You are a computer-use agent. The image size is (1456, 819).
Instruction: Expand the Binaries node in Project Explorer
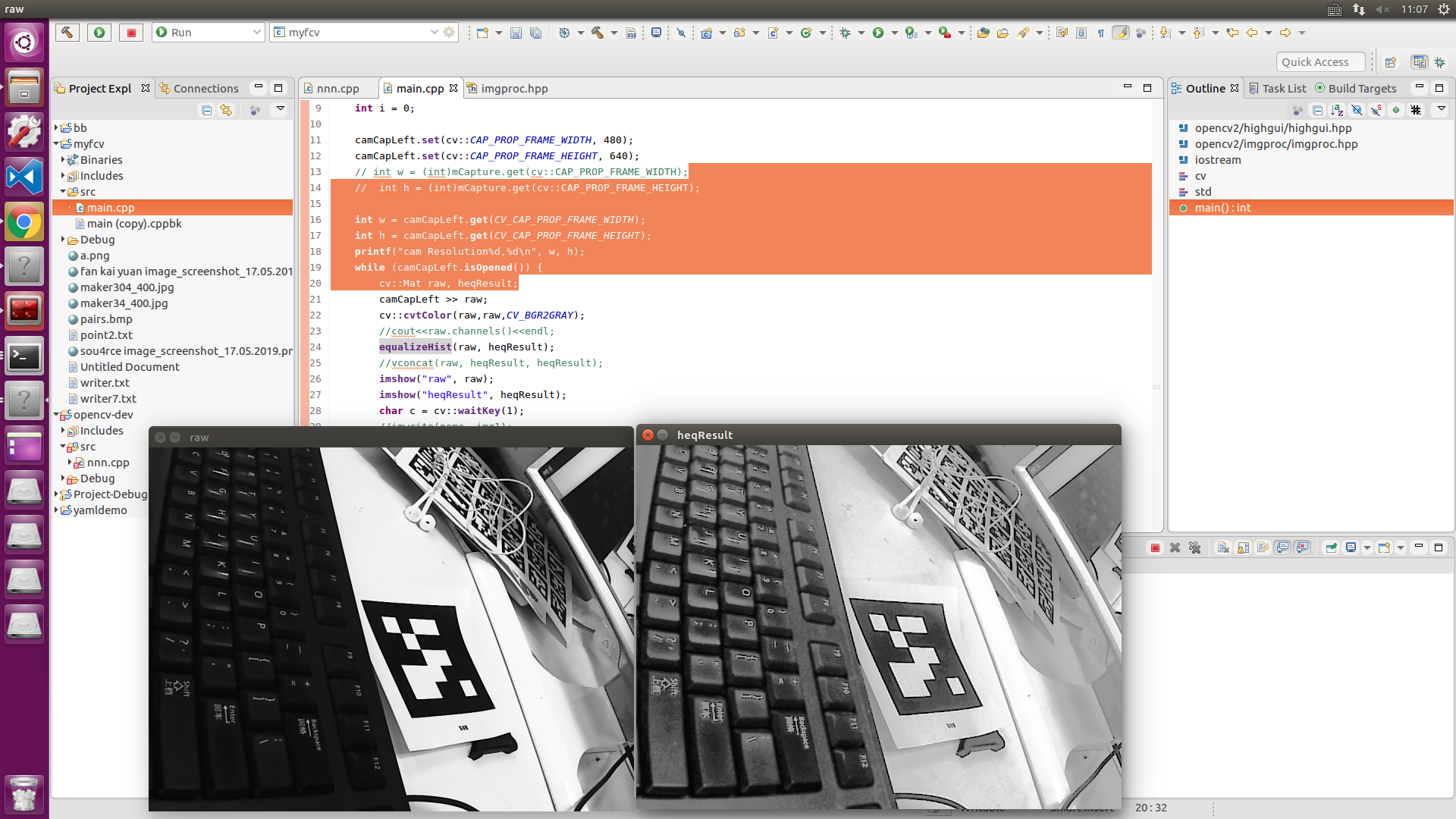click(64, 160)
